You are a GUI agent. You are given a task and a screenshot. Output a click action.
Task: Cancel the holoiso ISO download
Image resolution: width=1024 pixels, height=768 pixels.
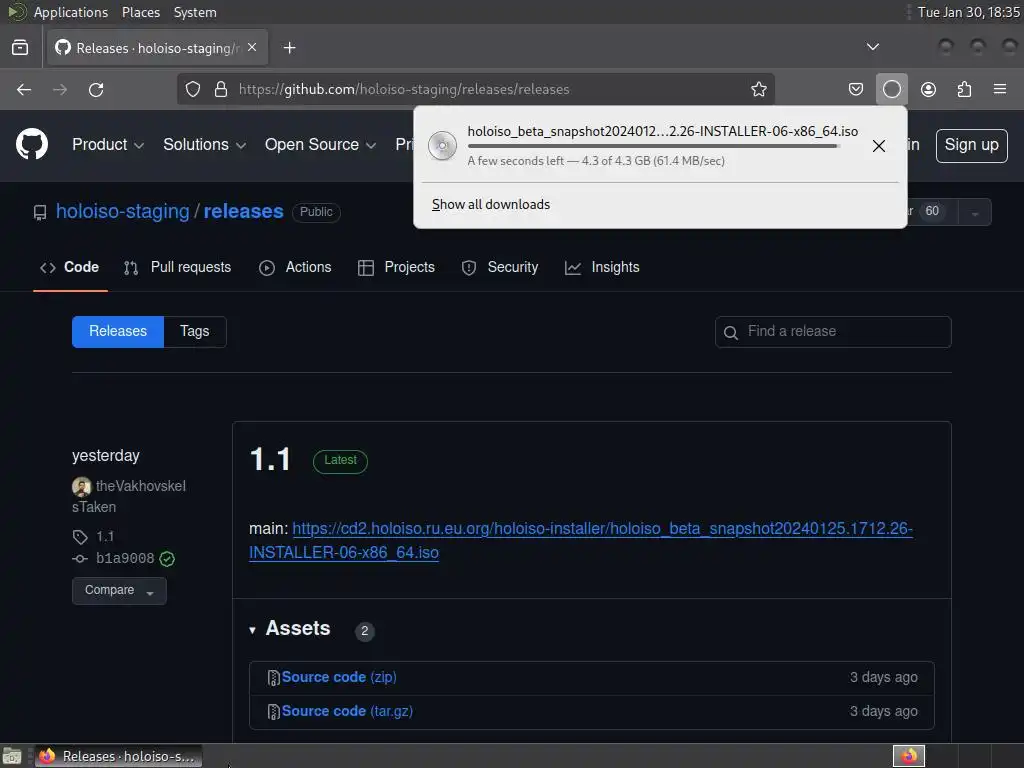(878, 146)
